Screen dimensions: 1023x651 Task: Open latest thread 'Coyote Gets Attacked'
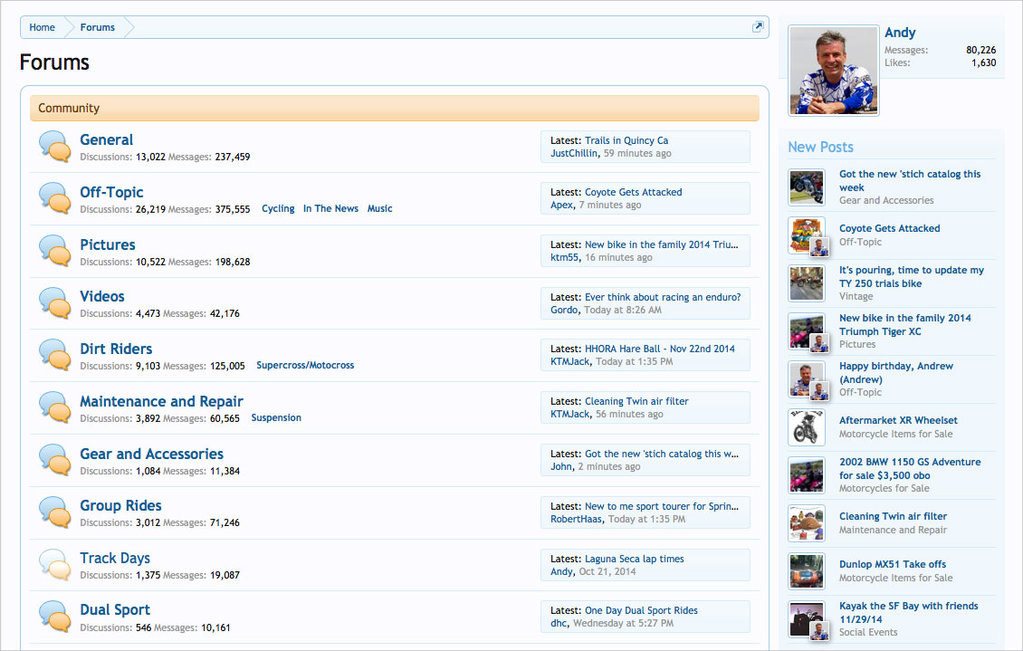(x=633, y=192)
